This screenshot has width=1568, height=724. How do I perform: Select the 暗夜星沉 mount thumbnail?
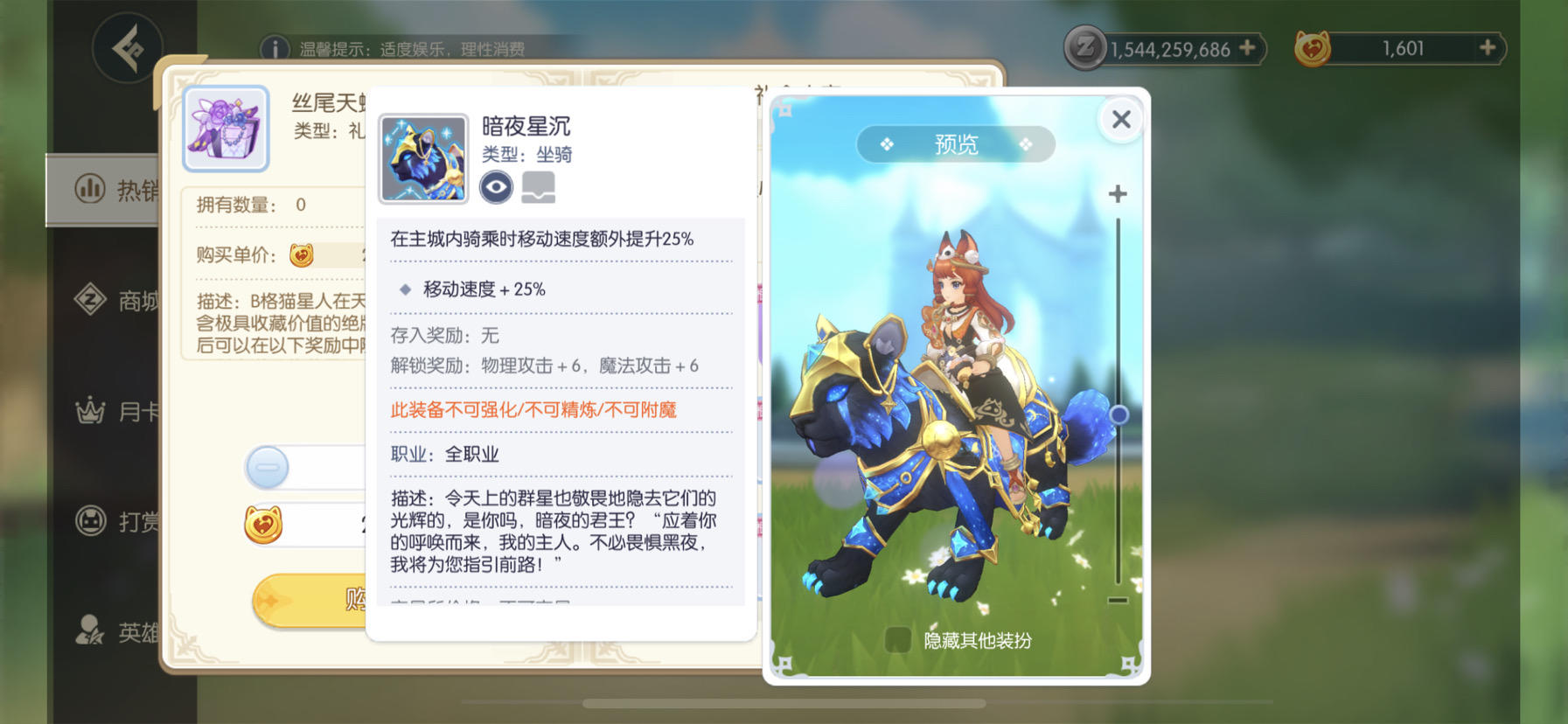(x=423, y=158)
